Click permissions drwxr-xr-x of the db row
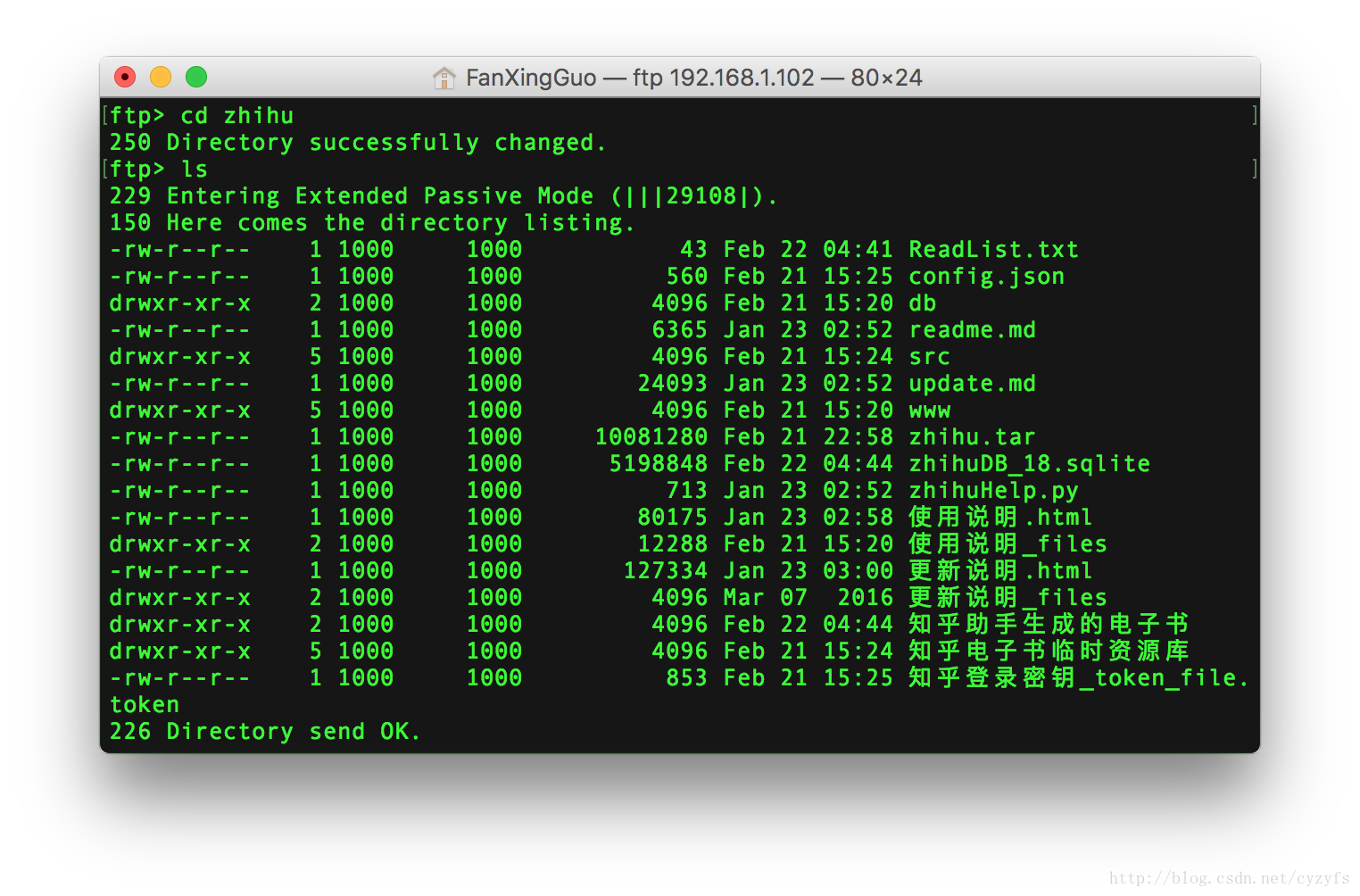This screenshot has height=896, width=1360. point(179,303)
